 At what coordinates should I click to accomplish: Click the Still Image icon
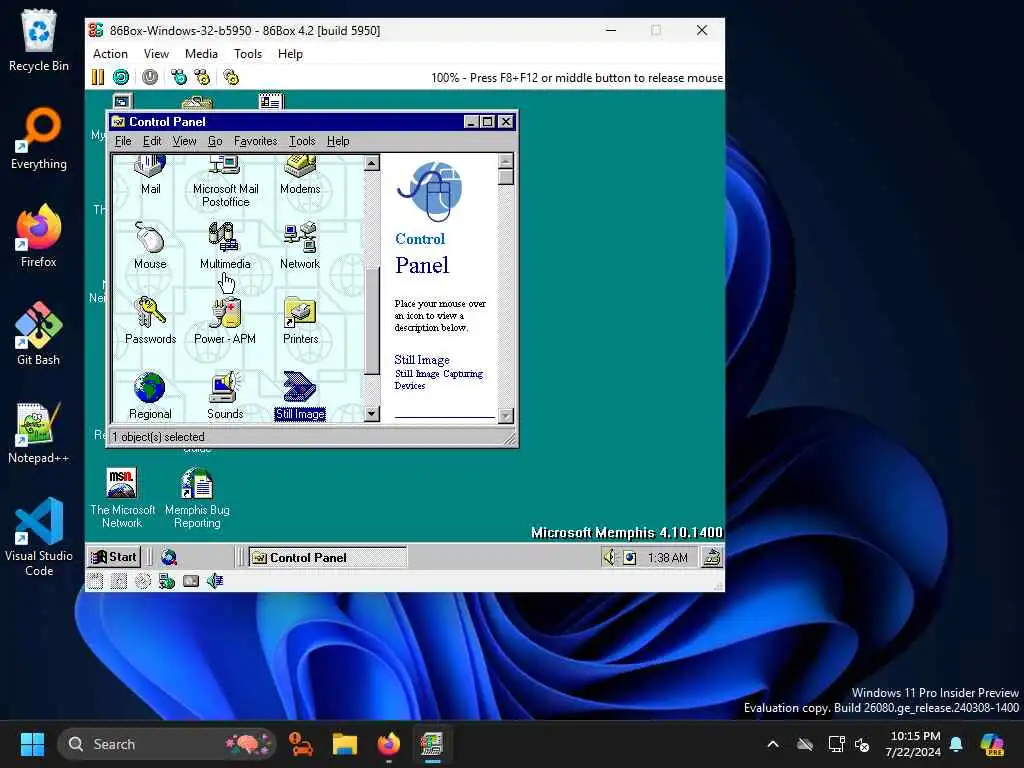coord(300,396)
